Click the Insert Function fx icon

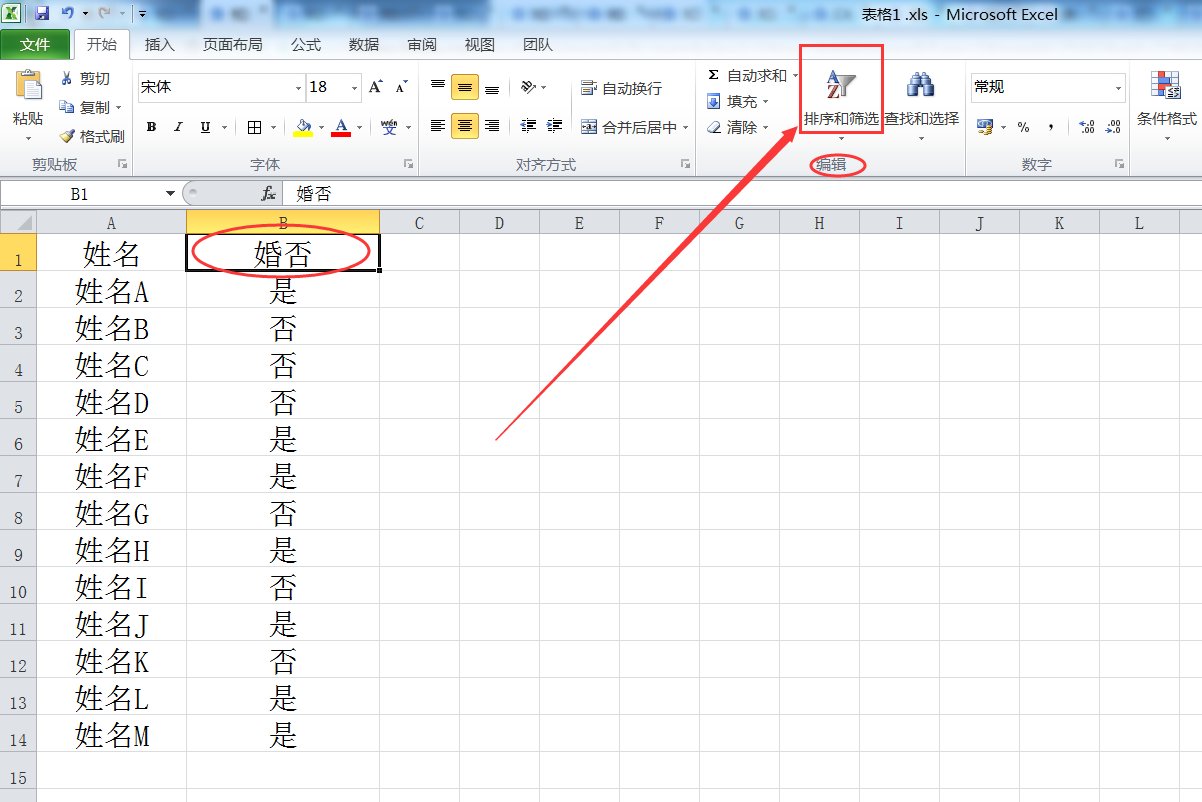(268, 194)
